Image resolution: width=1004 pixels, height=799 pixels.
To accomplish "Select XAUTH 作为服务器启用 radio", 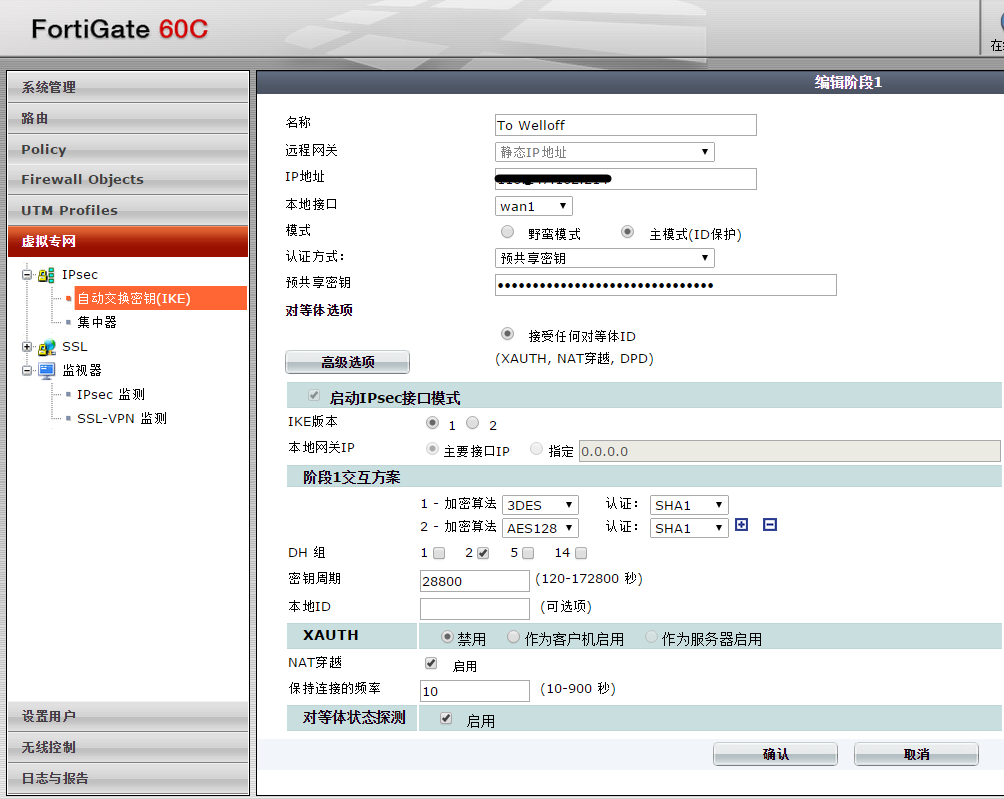I will coord(651,637).
